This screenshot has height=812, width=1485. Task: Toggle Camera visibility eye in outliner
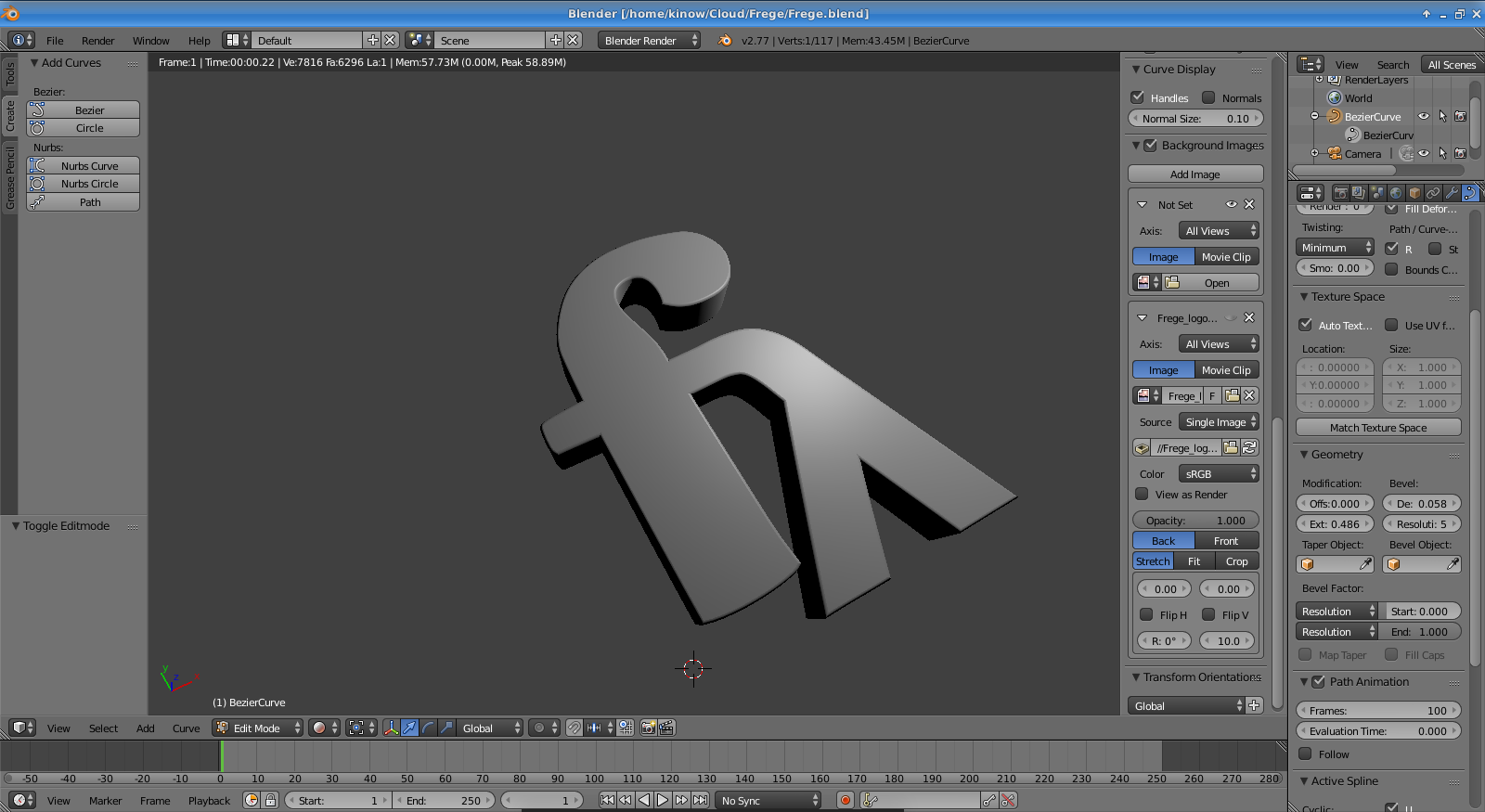point(1424,153)
